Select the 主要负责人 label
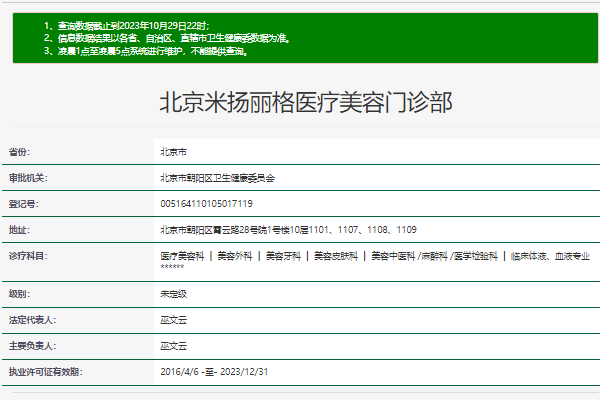Viewport: 600px width, 400px height. pos(33,346)
